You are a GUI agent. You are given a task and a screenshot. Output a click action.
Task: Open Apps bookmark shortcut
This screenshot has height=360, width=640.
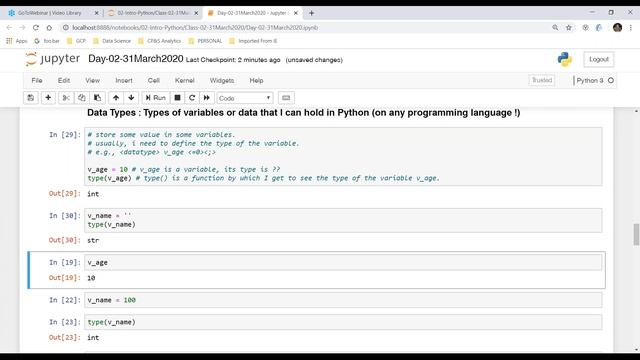point(17,41)
